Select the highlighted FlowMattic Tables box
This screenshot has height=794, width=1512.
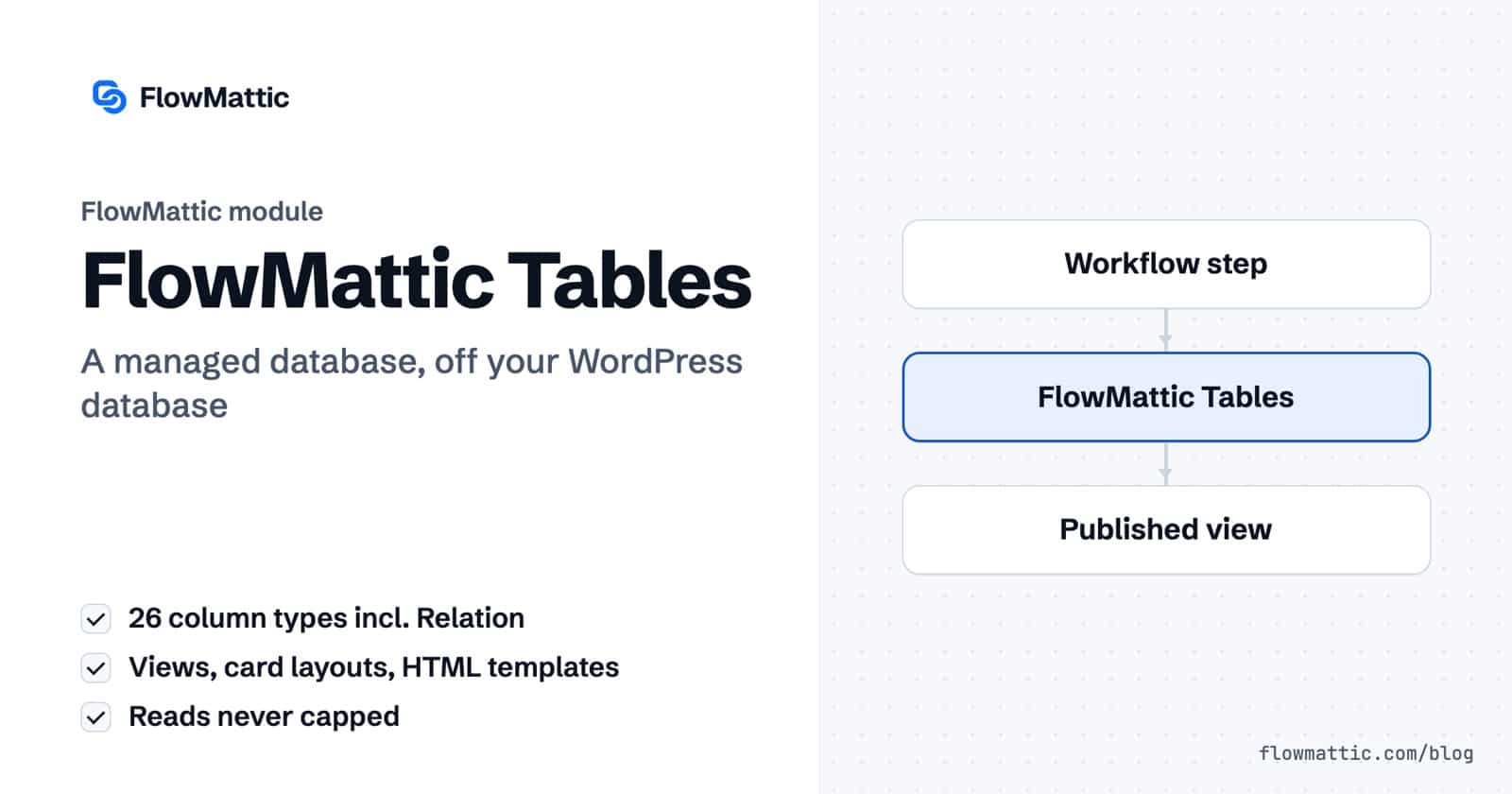point(1166,397)
